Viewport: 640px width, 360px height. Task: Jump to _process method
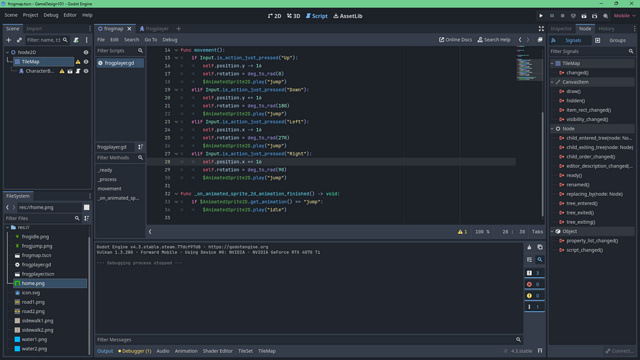pyautogui.click(x=107, y=179)
